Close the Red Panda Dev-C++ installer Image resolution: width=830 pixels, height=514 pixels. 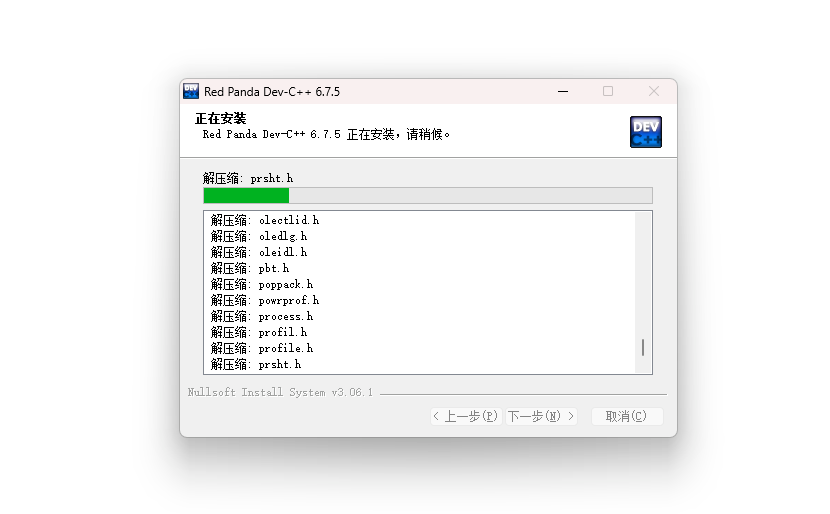[x=654, y=92]
